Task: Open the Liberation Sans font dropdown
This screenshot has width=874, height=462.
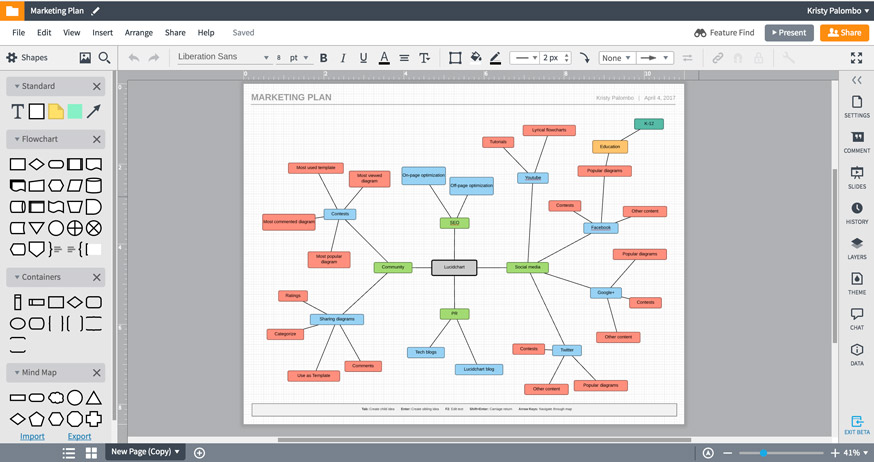Action: click(222, 58)
